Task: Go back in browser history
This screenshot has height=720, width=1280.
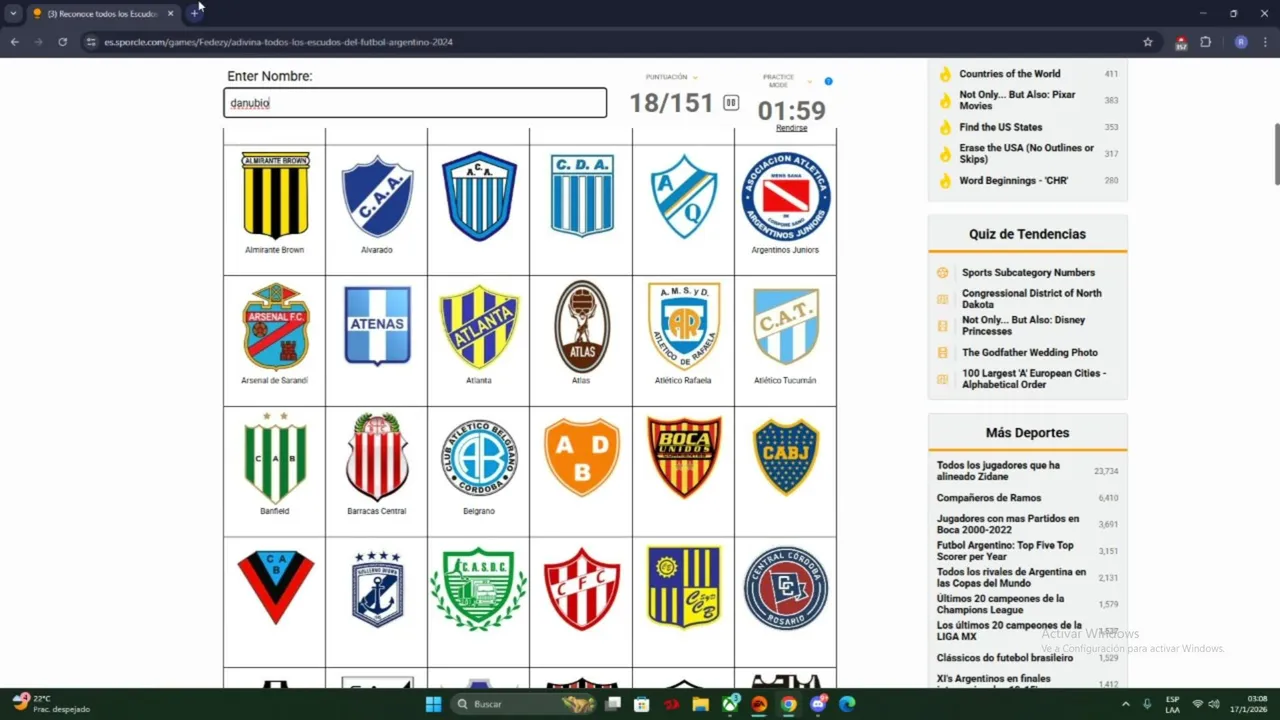Action: pos(14,42)
